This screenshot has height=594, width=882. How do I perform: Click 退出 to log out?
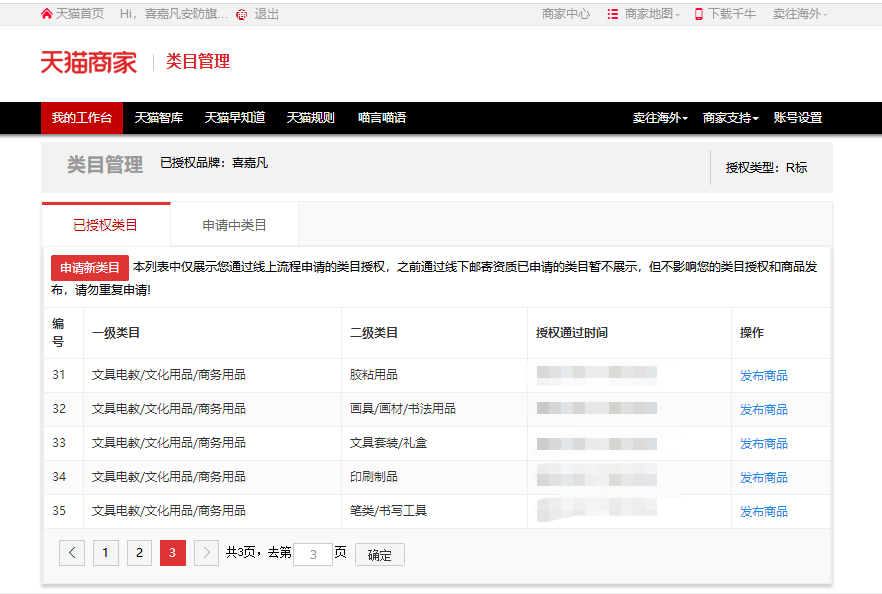pos(267,14)
